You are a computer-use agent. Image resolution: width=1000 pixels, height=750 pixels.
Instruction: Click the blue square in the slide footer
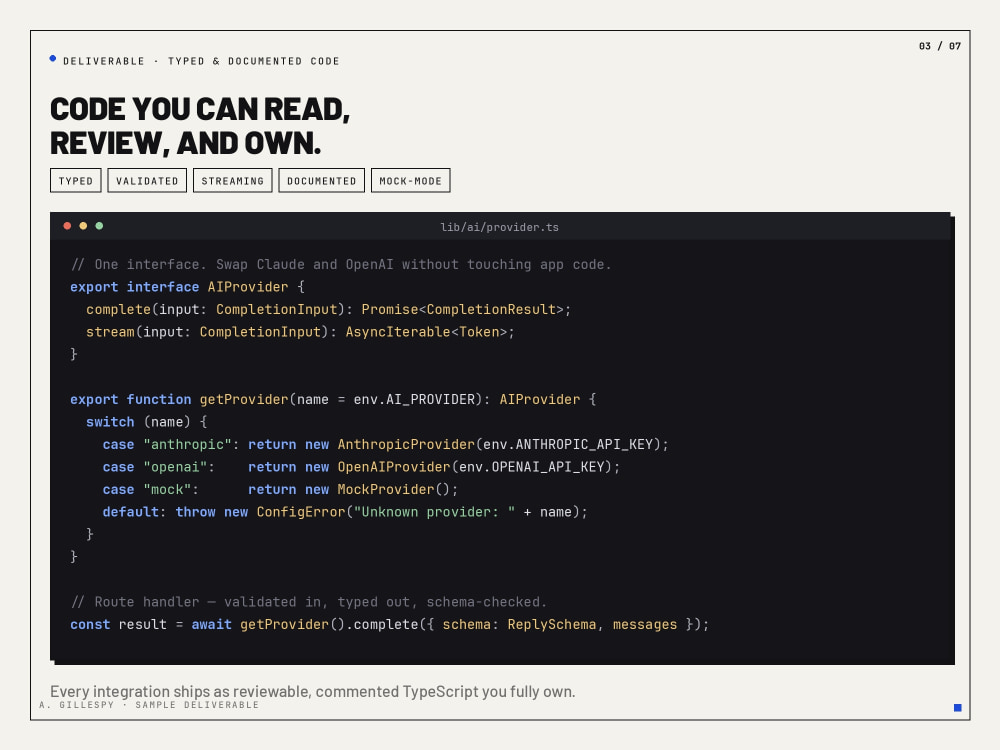click(957, 707)
